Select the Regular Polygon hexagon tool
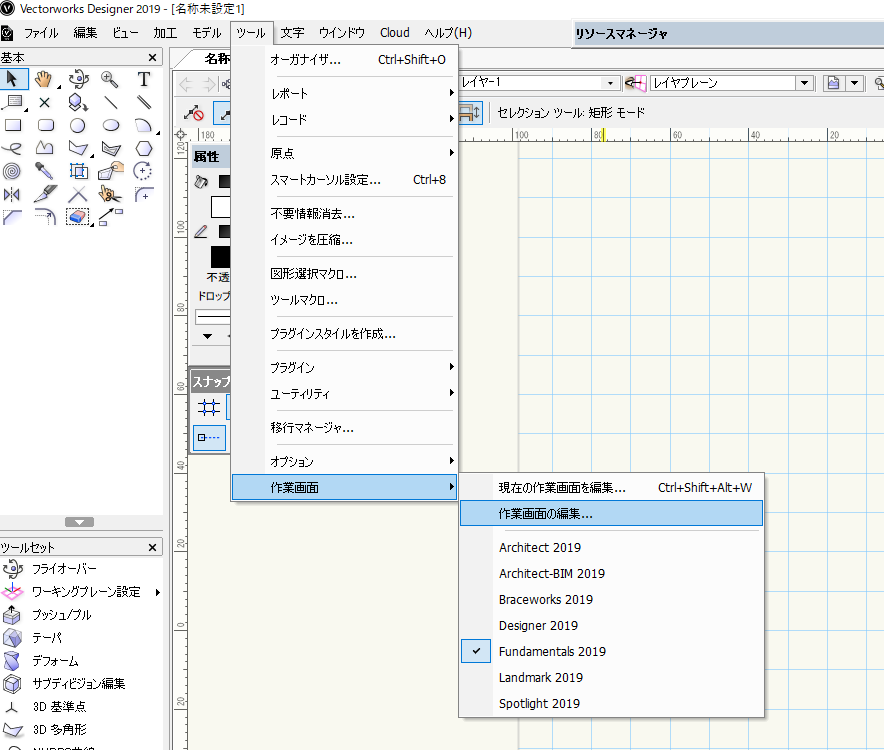Image resolution: width=884 pixels, height=750 pixels. click(144, 148)
